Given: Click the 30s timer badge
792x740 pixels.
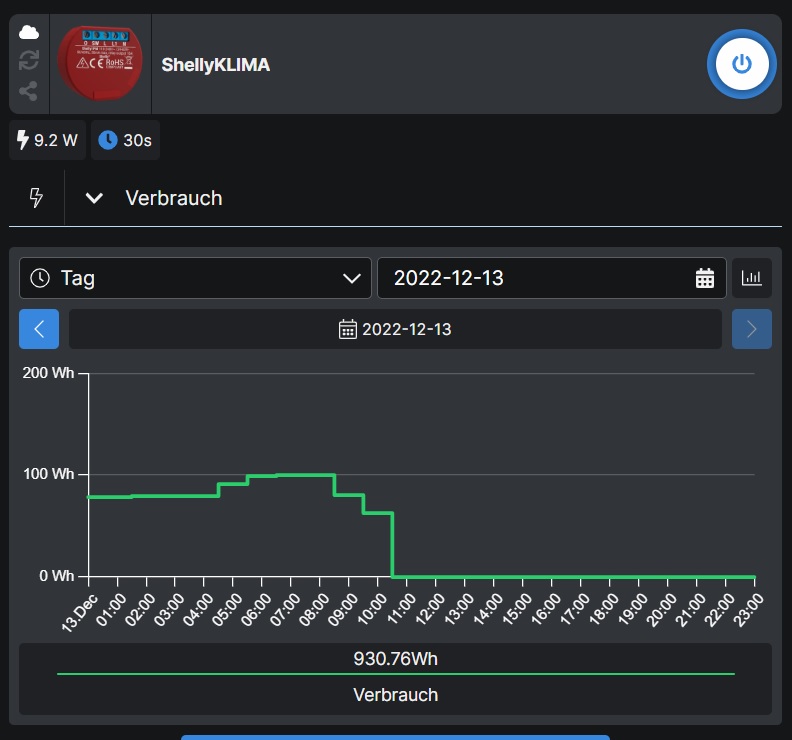Looking at the screenshot, I should [x=125, y=141].
